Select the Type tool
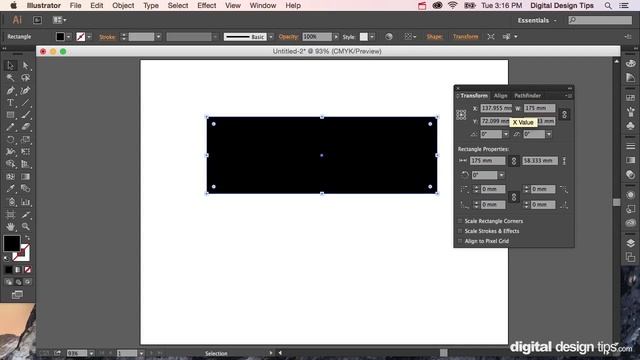The width and height of the screenshot is (640, 360). click(x=10, y=103)
